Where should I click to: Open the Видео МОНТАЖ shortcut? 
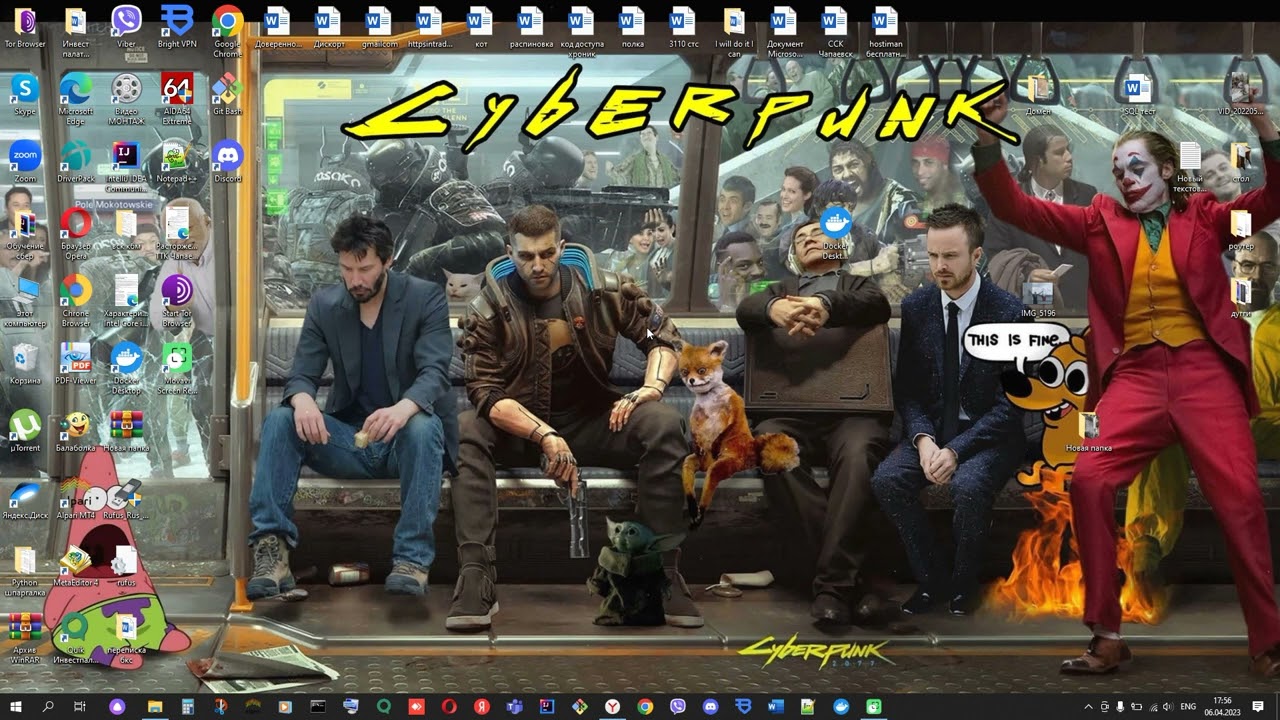tap(126, 99)
